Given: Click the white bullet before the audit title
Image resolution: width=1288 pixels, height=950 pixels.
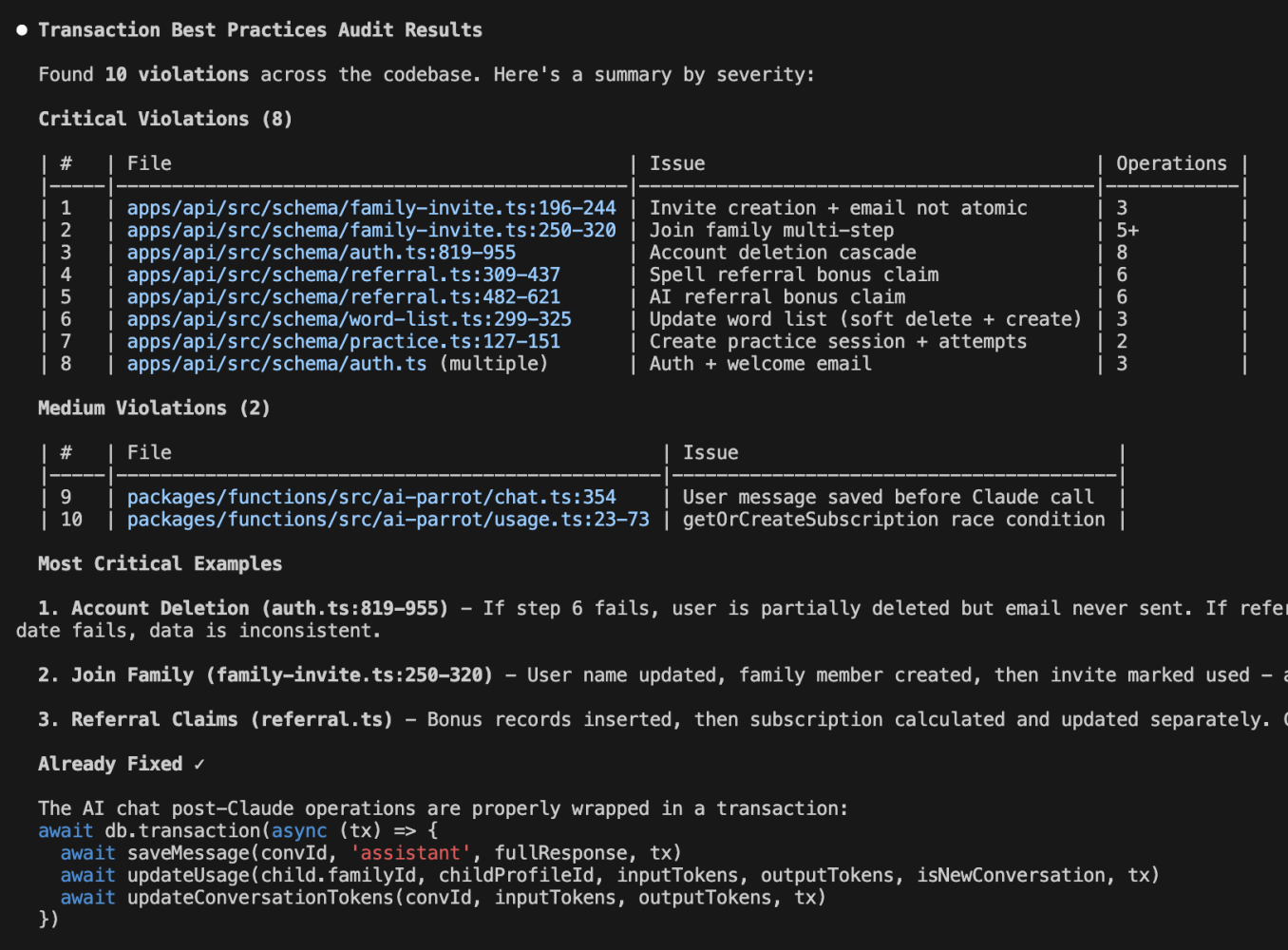Looking at the screenshot, I should coord(22,30).
